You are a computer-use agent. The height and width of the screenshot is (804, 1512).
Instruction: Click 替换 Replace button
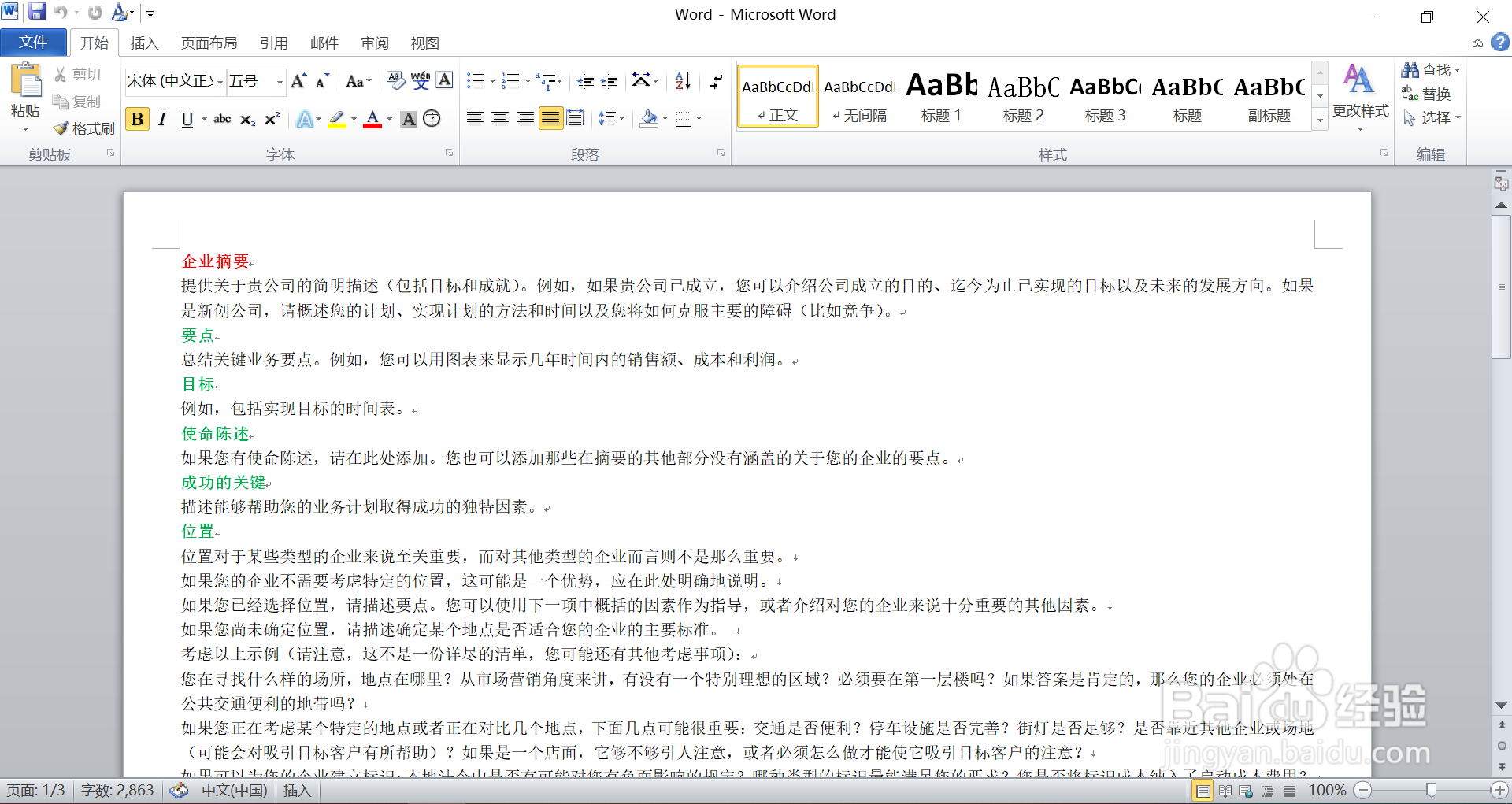click(1426, 94)
